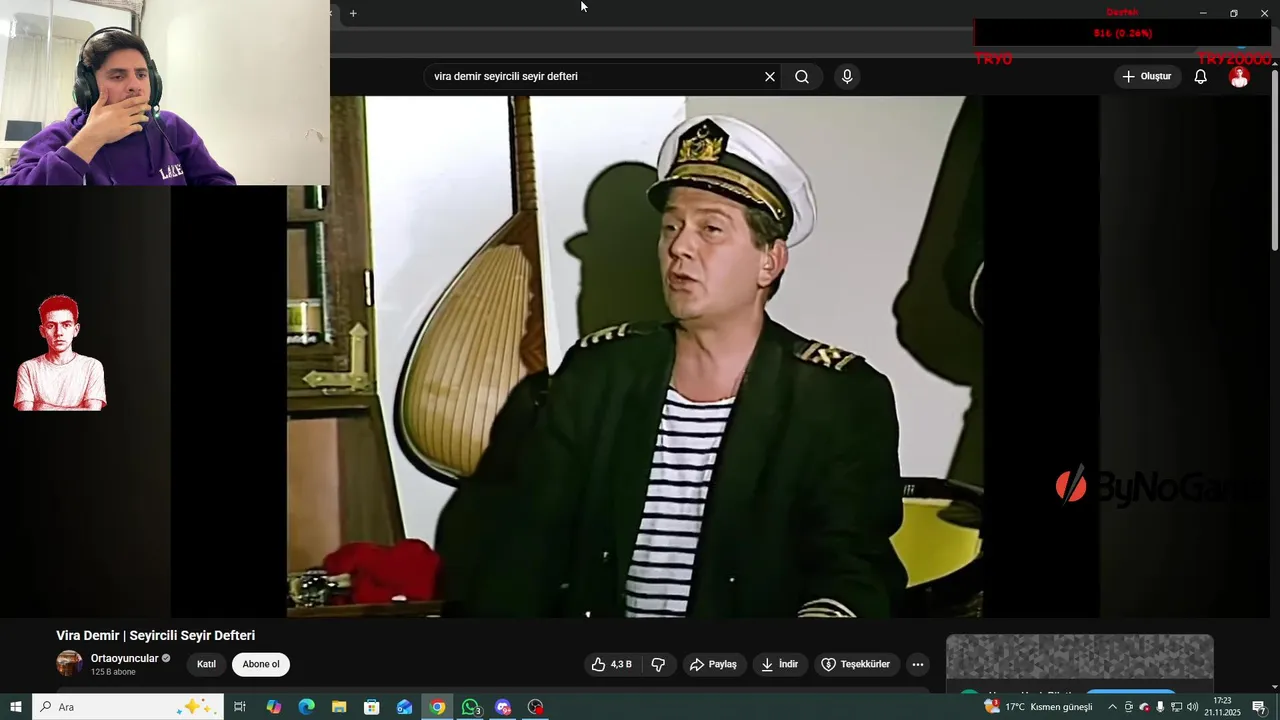Show hidden system tray icons
Viewport: 1280px width, 720px height.
coord(1112,707)
